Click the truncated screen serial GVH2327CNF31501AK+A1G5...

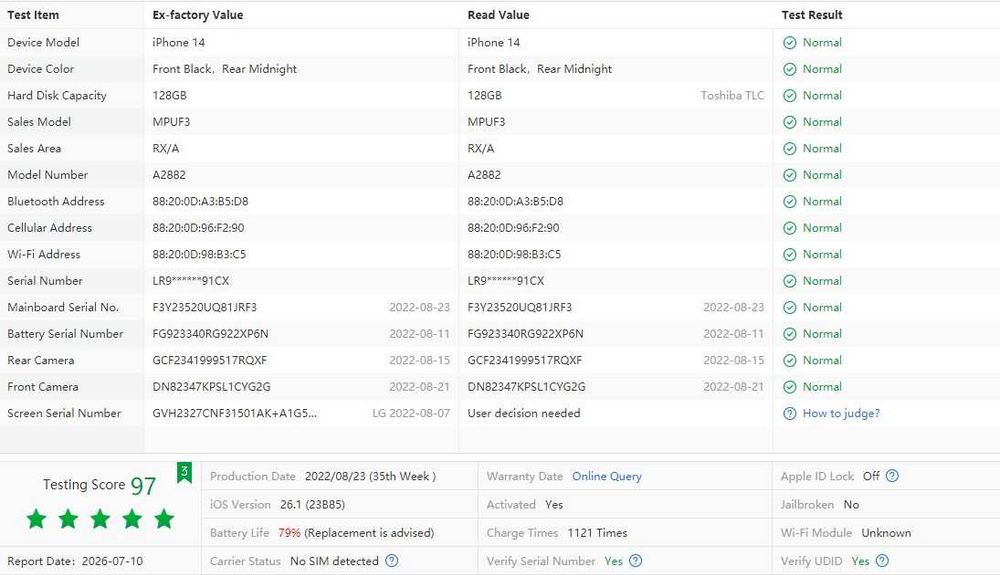coord(235,413)
